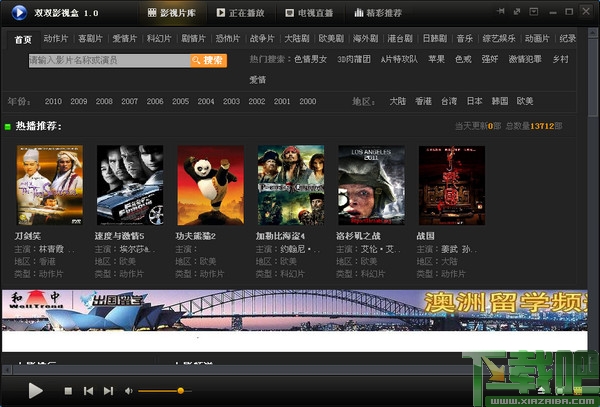Filter by region 欧美
The height and width of the screenshot is (407, 600).
point(525,101)
